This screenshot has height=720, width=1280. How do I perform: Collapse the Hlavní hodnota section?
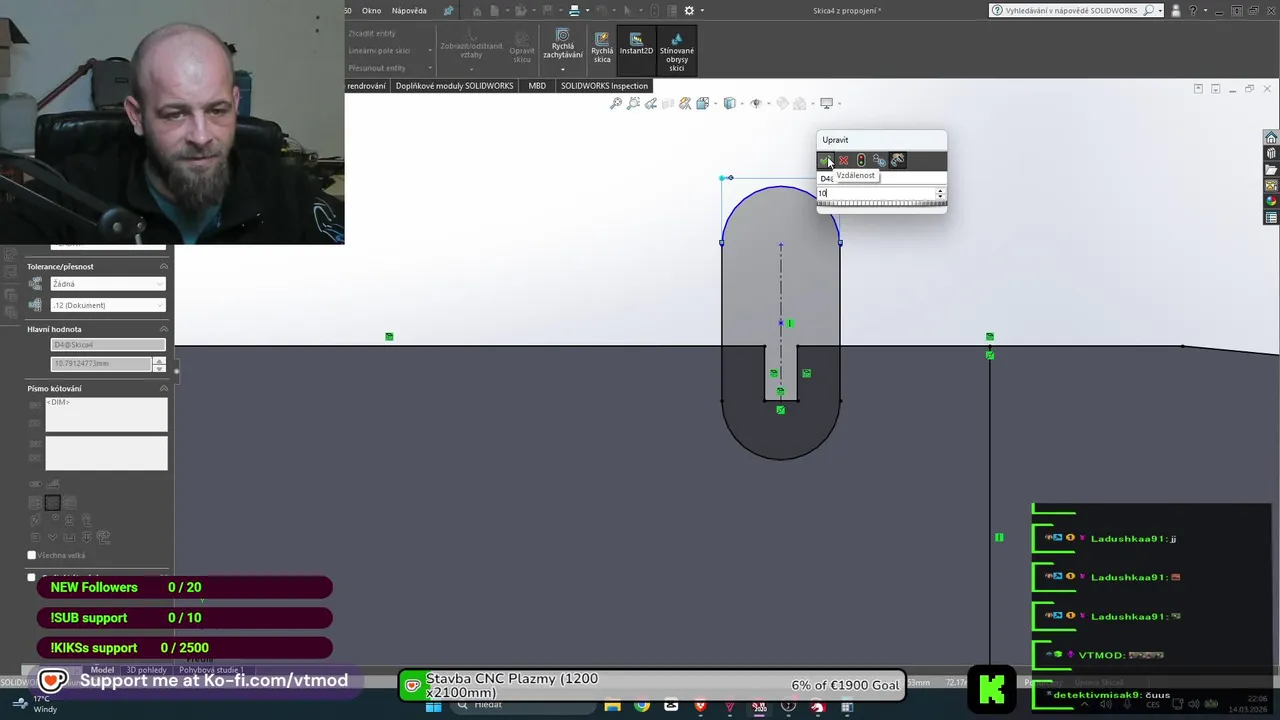tap(164, 329)
